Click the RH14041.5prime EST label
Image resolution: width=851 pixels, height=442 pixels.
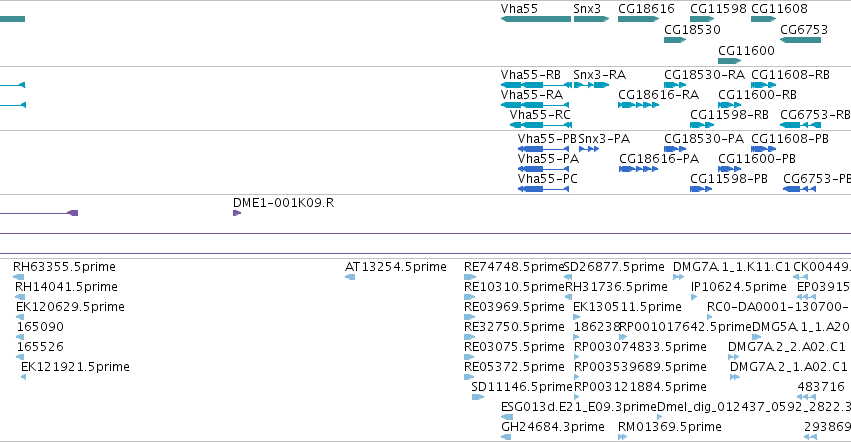click(x=66, y=287)
